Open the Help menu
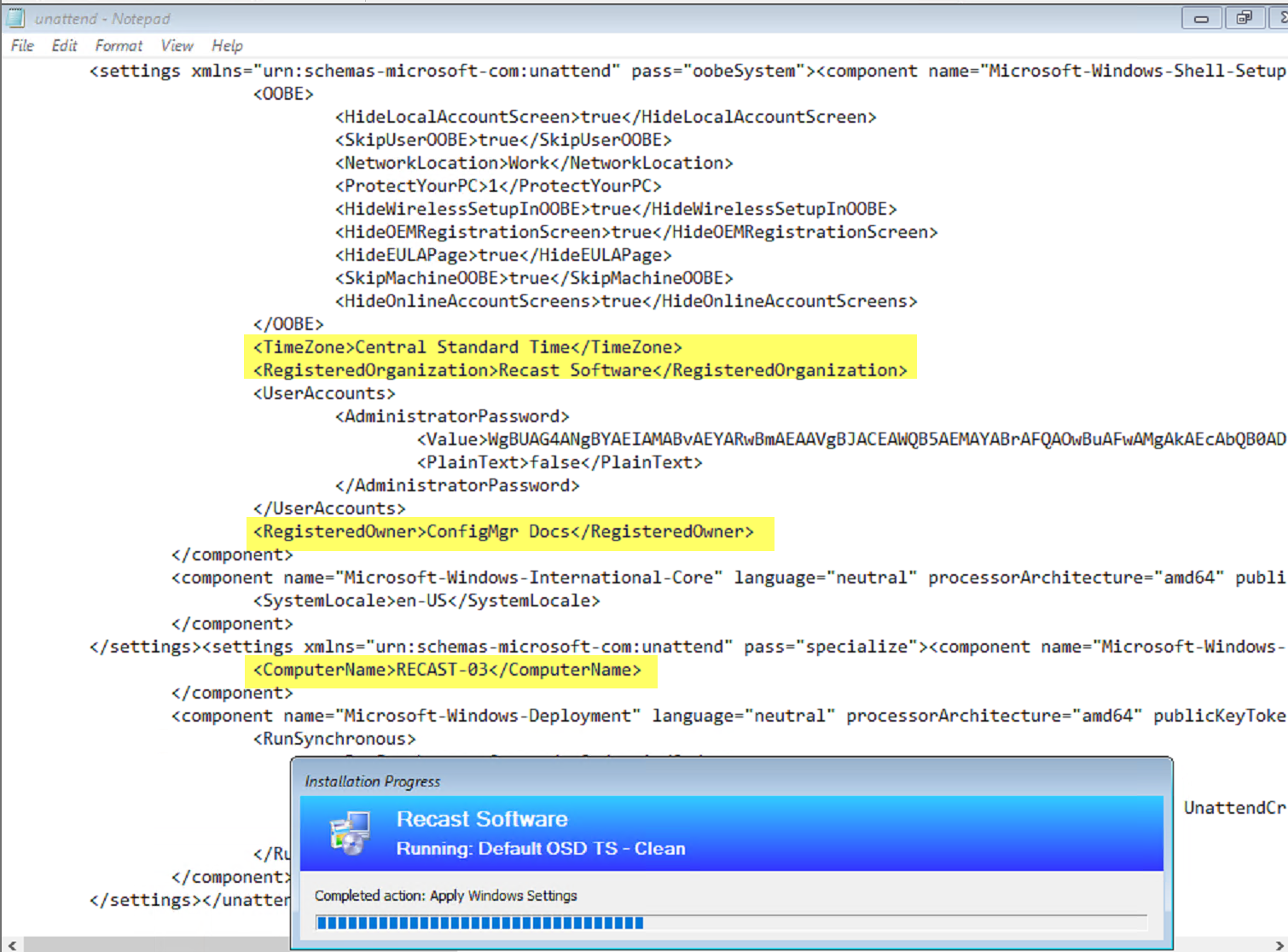 [x=227, y=46]
